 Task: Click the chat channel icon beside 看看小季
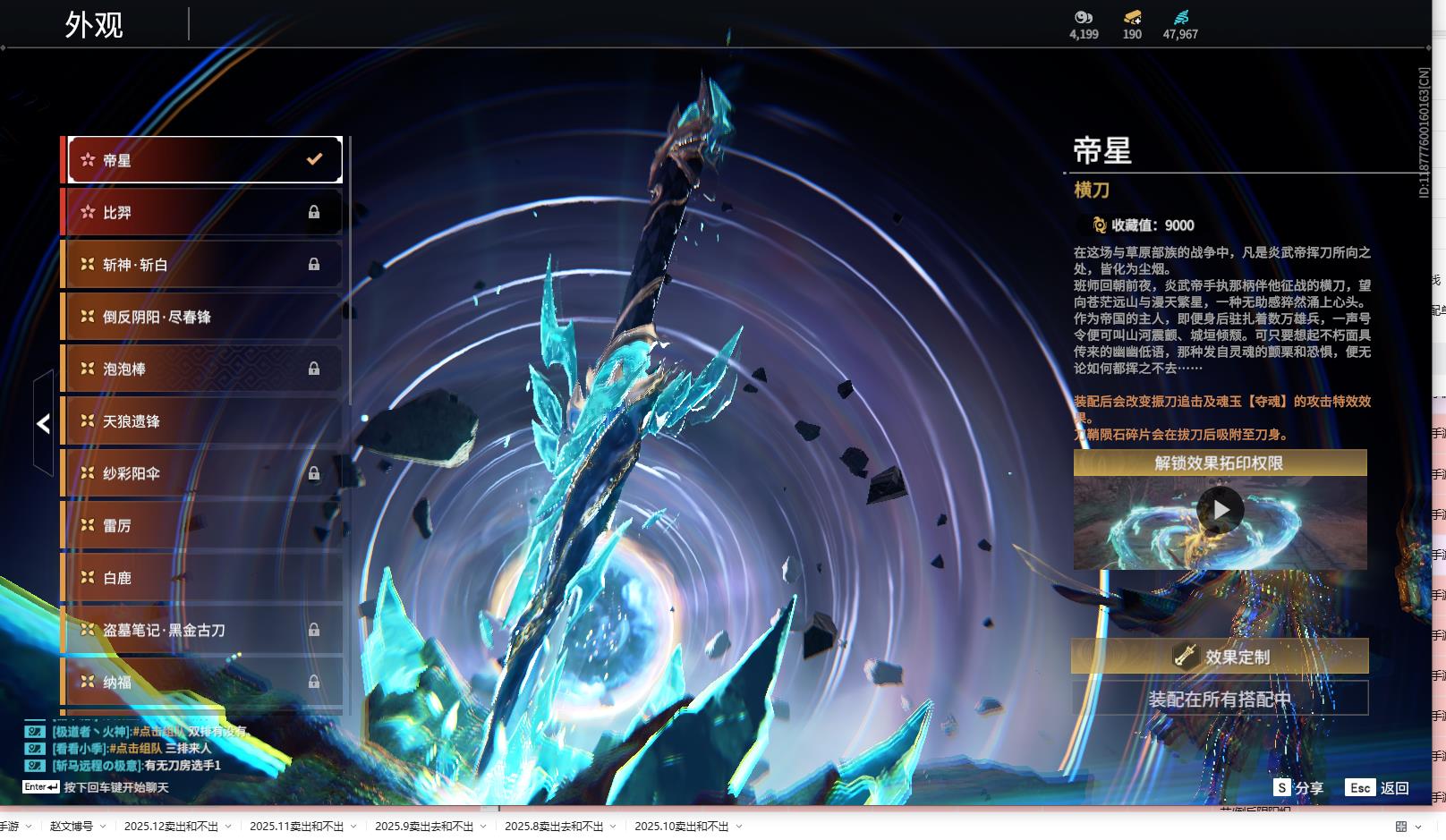click(x=35, y=748)
